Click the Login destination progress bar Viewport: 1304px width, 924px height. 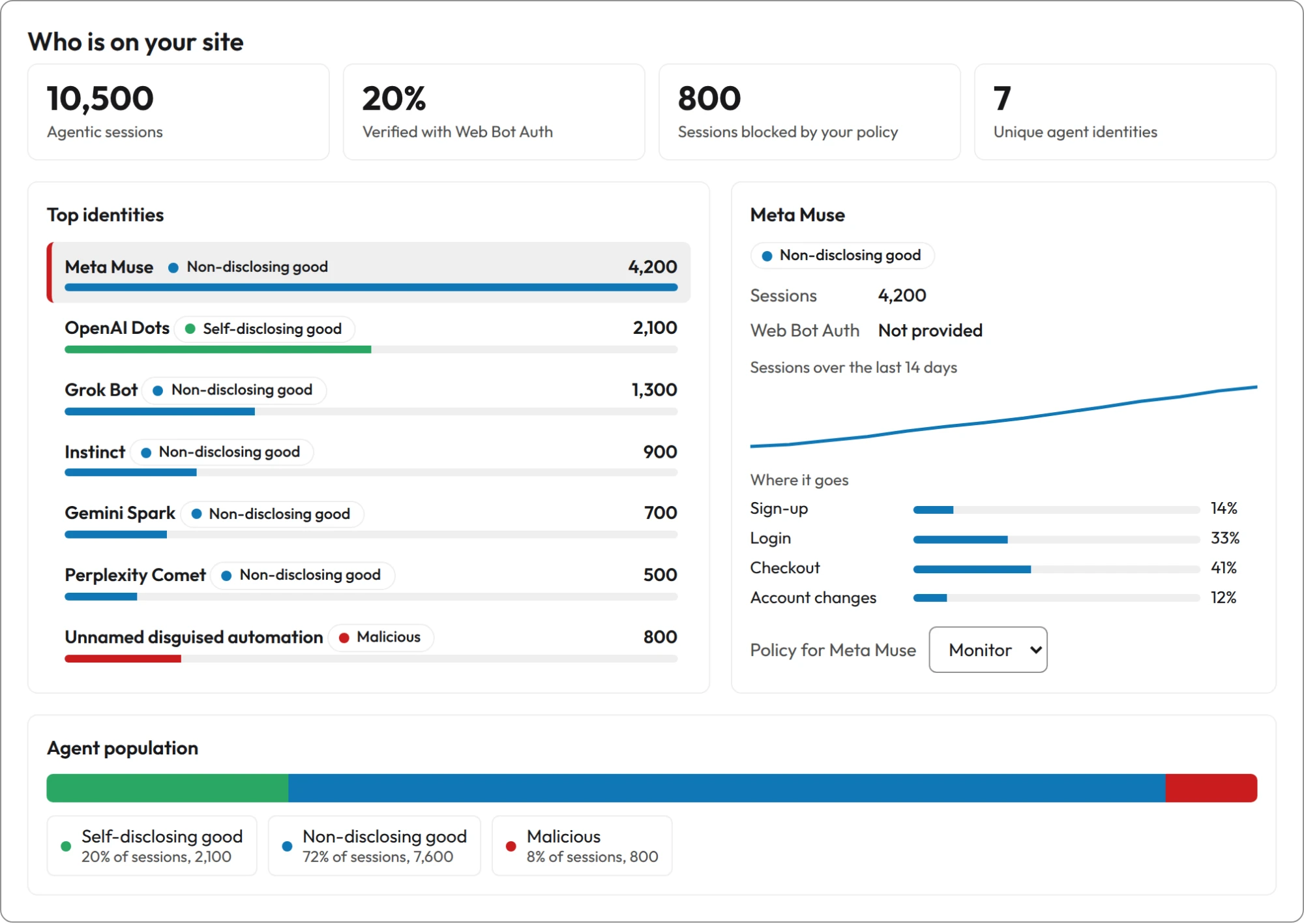tap(1056, 539)
